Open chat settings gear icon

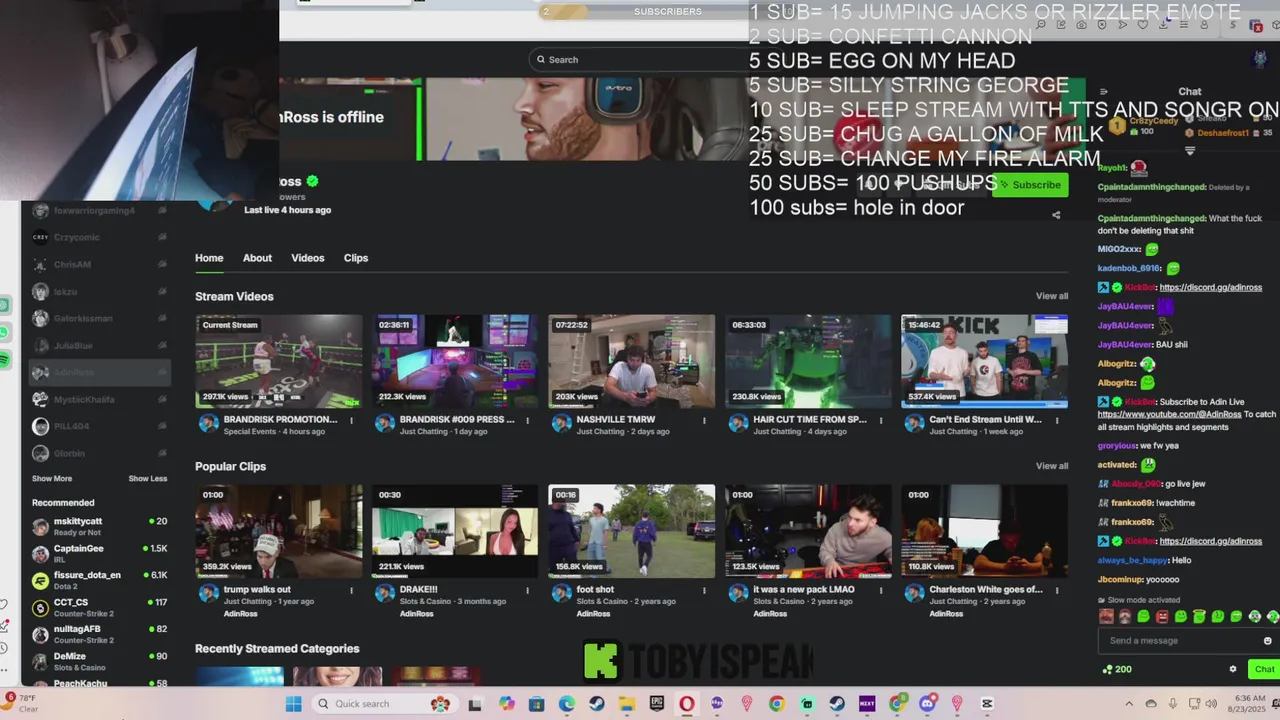tap(1233, 669)
